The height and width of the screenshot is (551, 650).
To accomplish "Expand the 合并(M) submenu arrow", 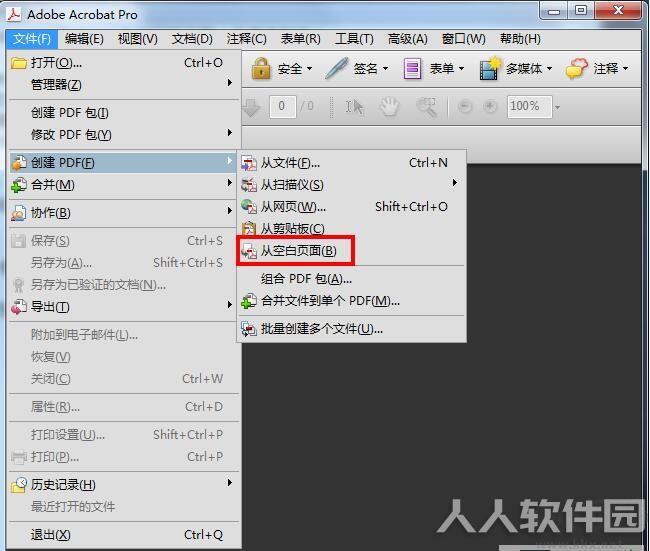I will (230, 182).
